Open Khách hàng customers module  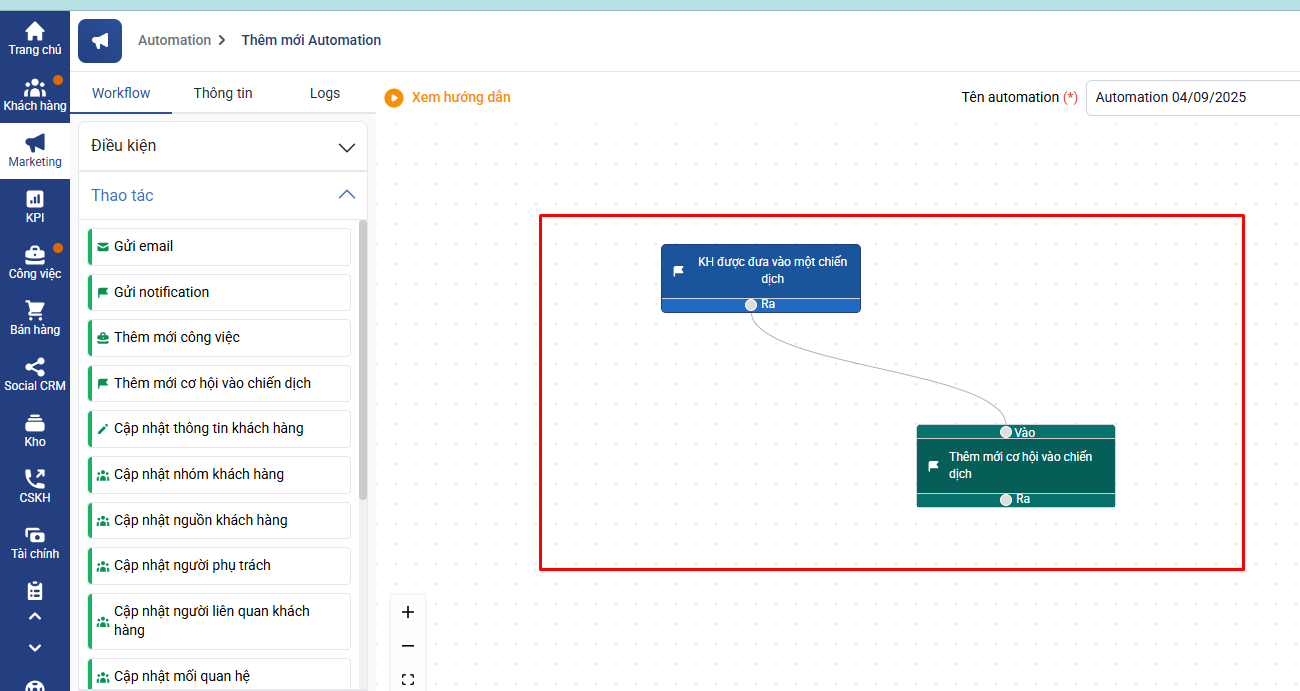click(35, 94)
